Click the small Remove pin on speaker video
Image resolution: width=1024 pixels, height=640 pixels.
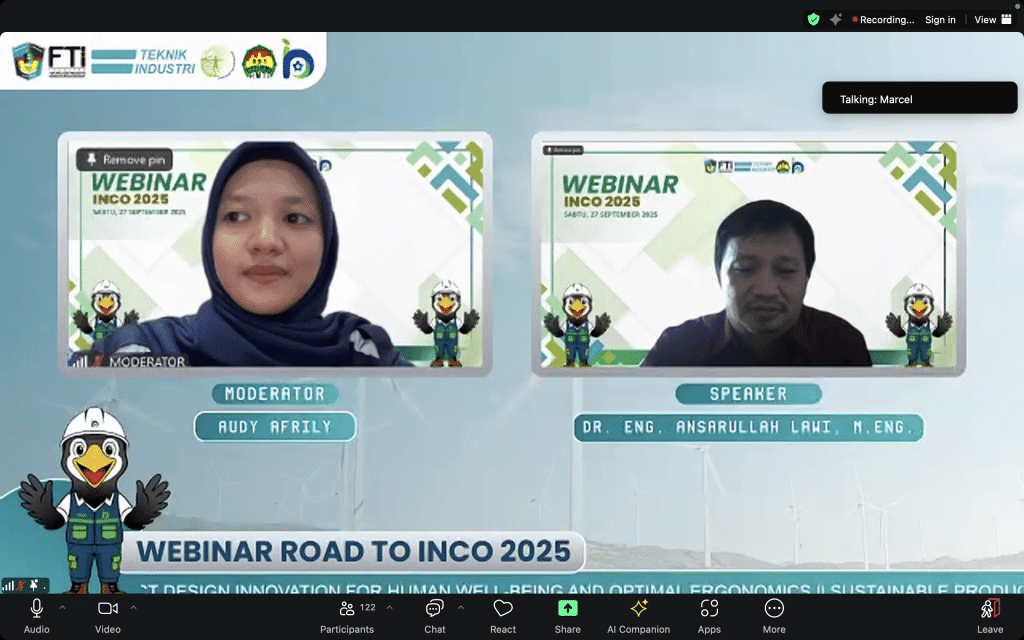[563, 150]
